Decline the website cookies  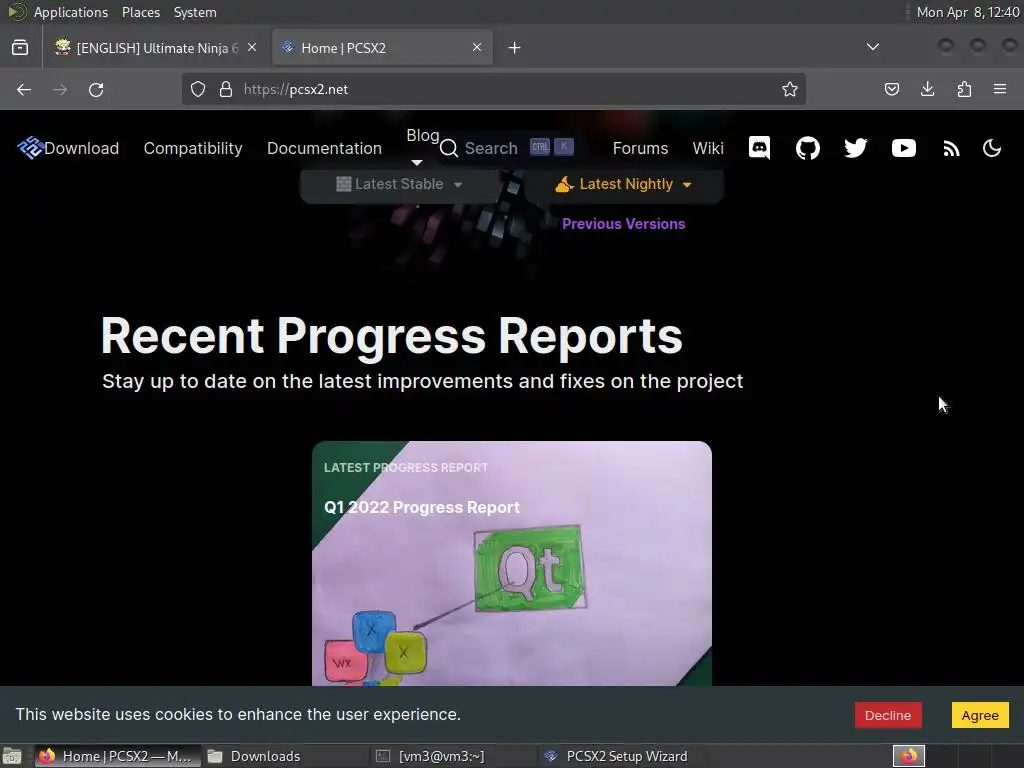coord(888,715)
